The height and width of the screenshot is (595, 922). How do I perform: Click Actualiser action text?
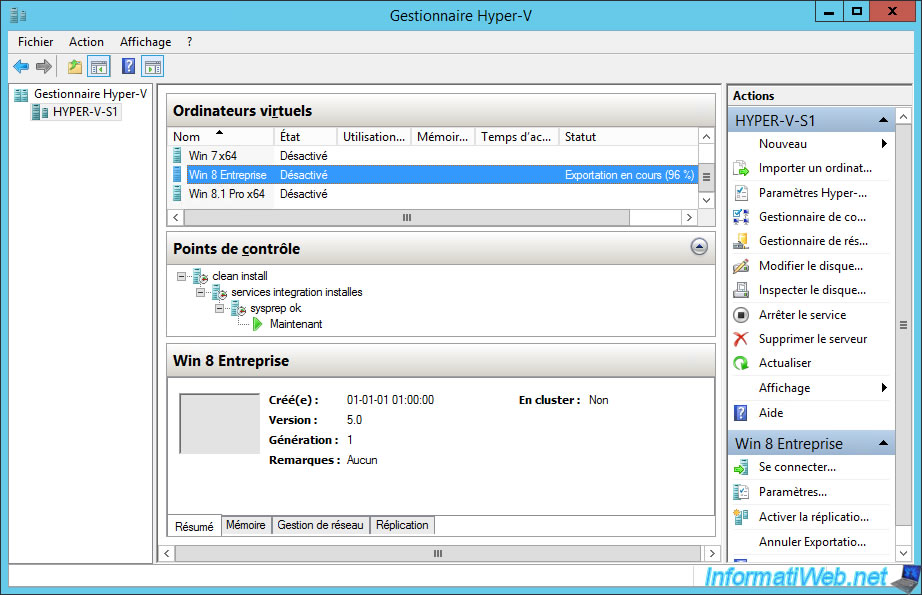click(785, 363)
